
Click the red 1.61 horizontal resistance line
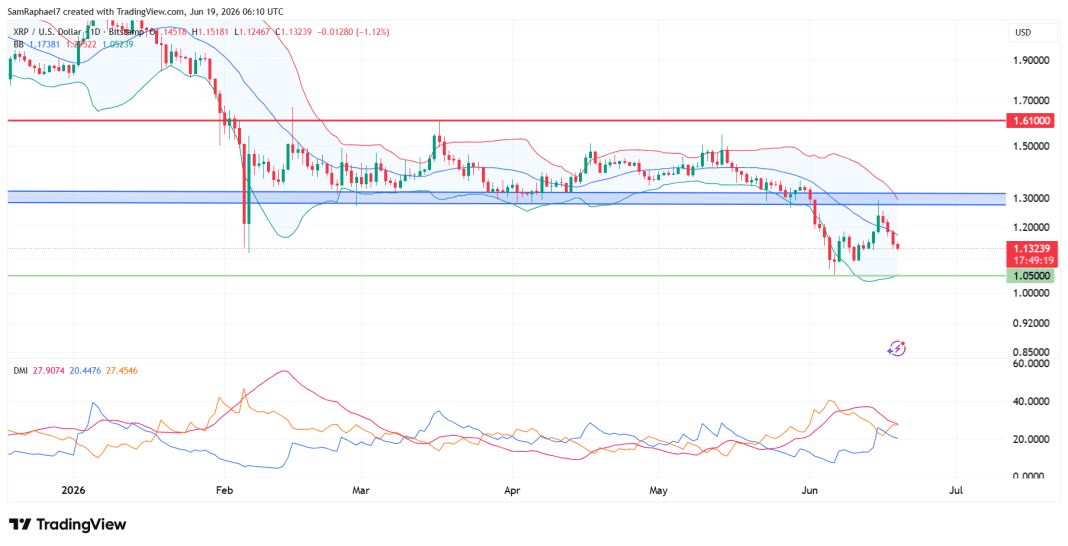coord(507,120)
